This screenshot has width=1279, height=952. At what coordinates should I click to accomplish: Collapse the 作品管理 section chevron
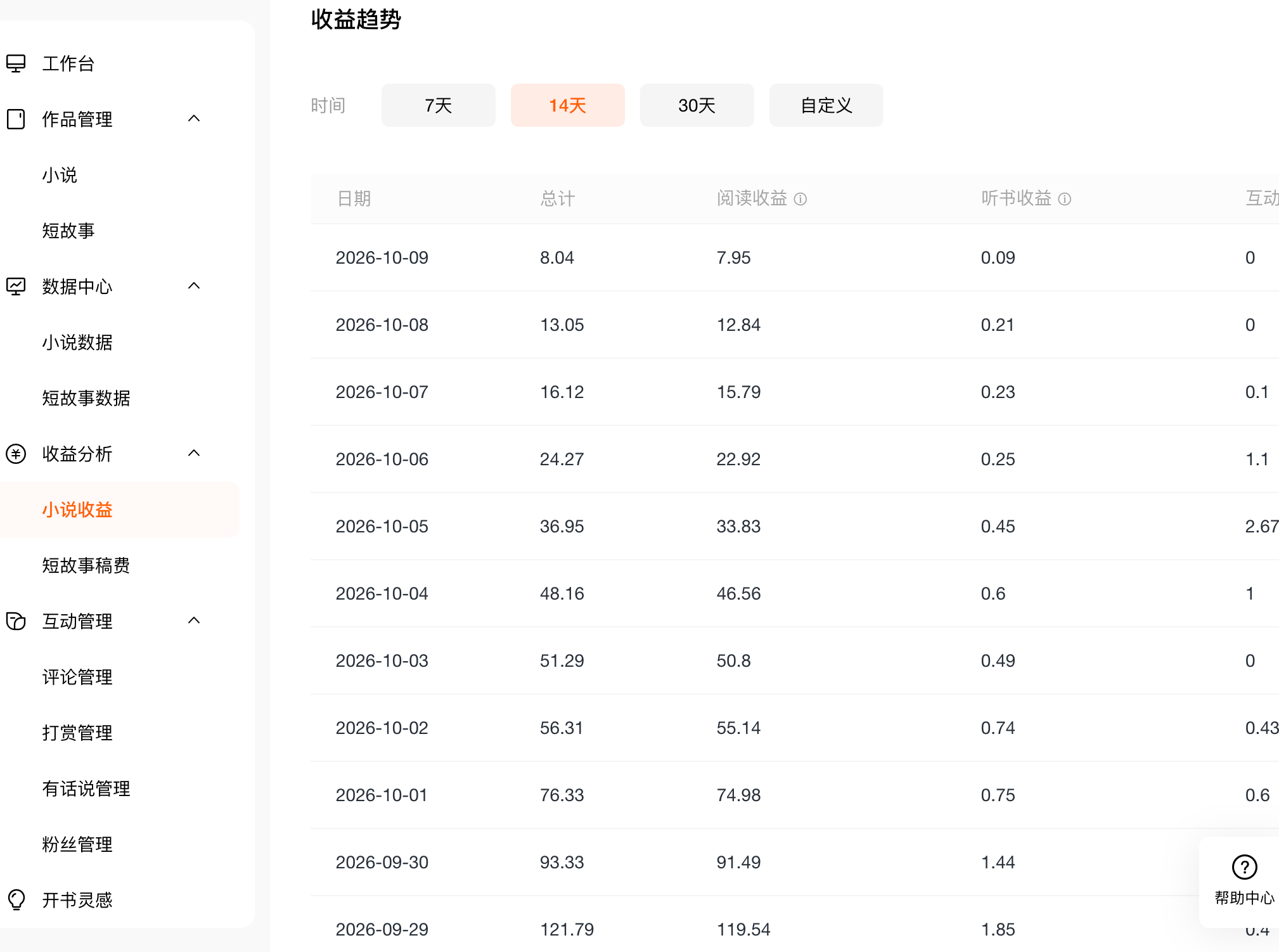tap(194, 119)
